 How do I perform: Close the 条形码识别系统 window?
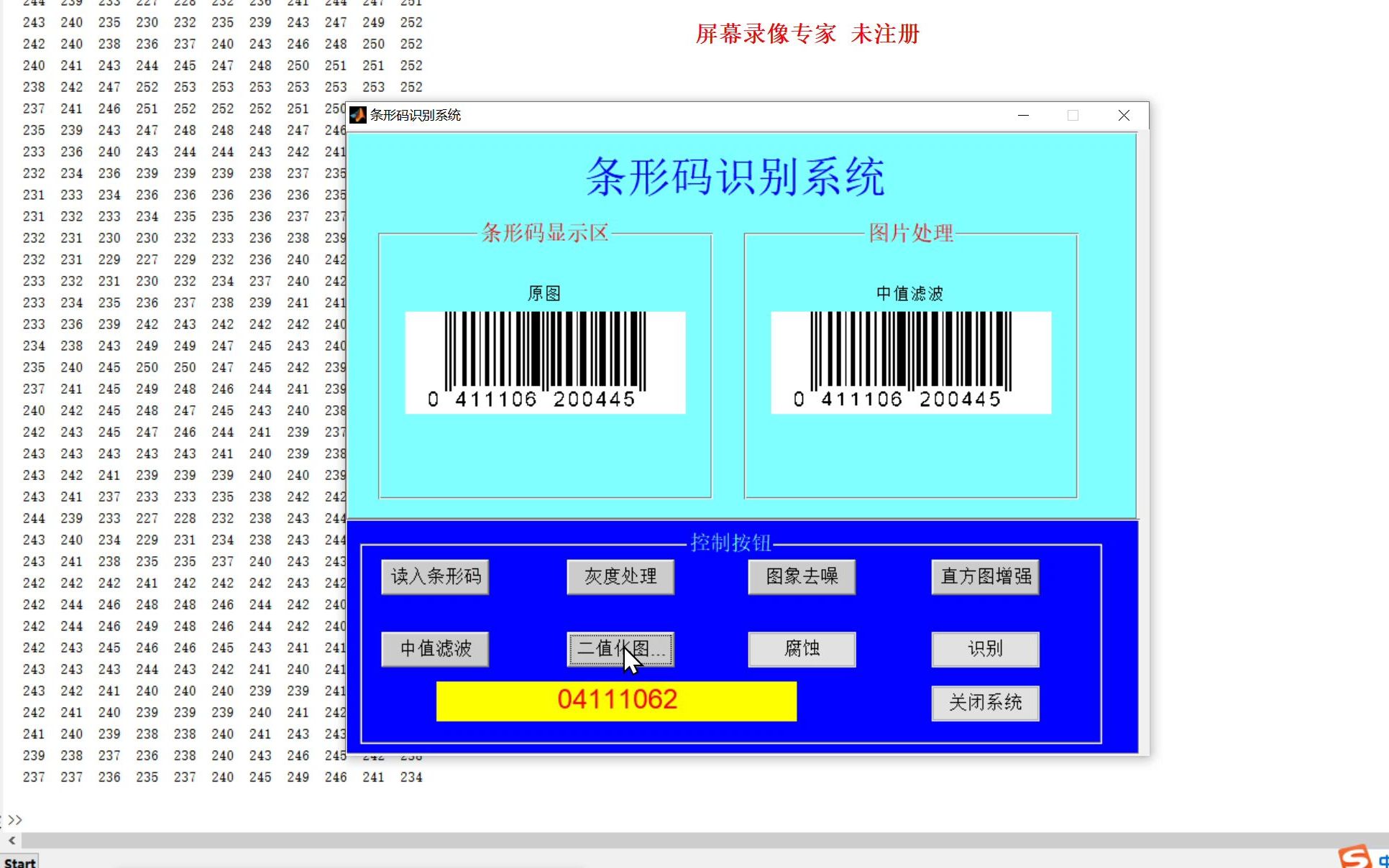[x=1124, y=115]
